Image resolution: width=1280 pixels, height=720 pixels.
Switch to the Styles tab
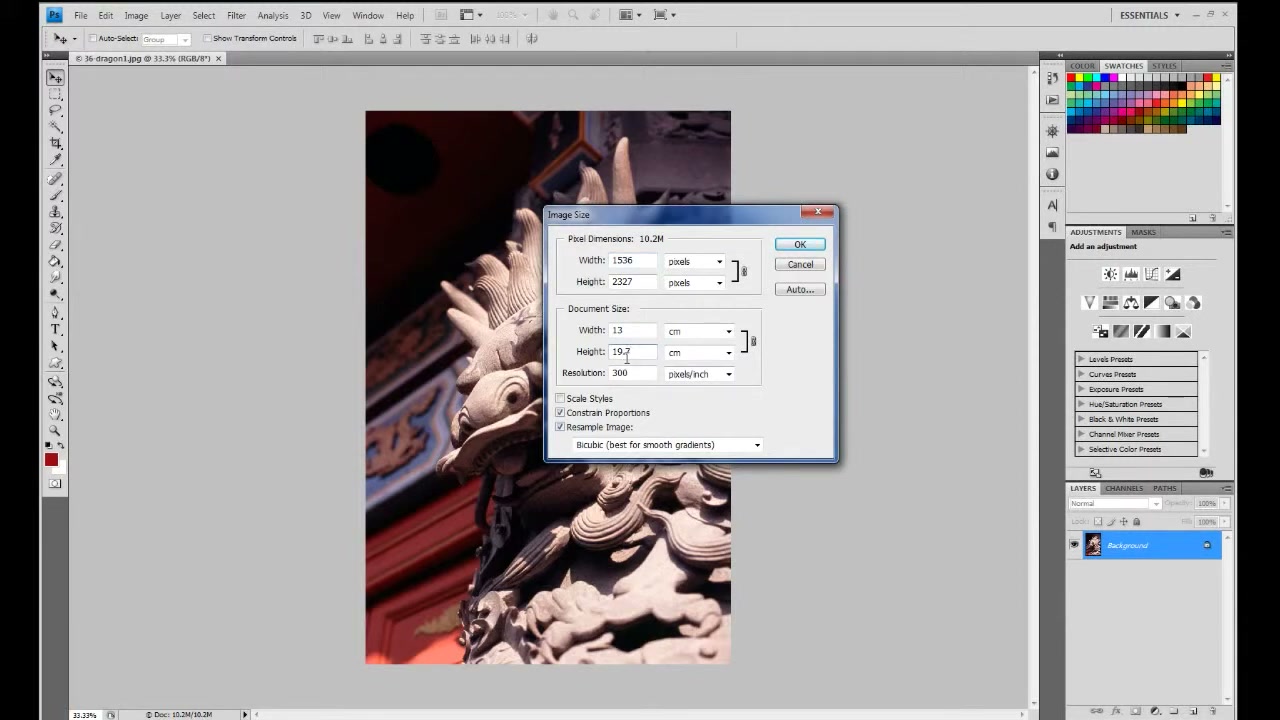point(1164,66)
